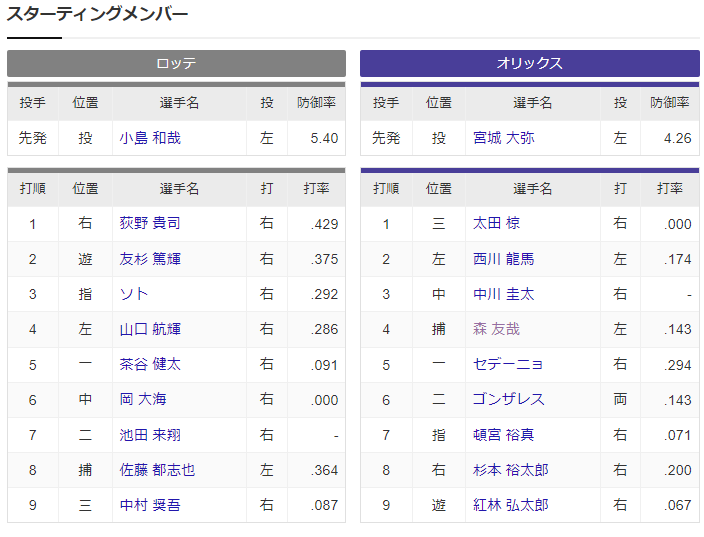This screenshot has height=537, width=704.
Task: Open 岡 大海 player link
Action: 143,399
